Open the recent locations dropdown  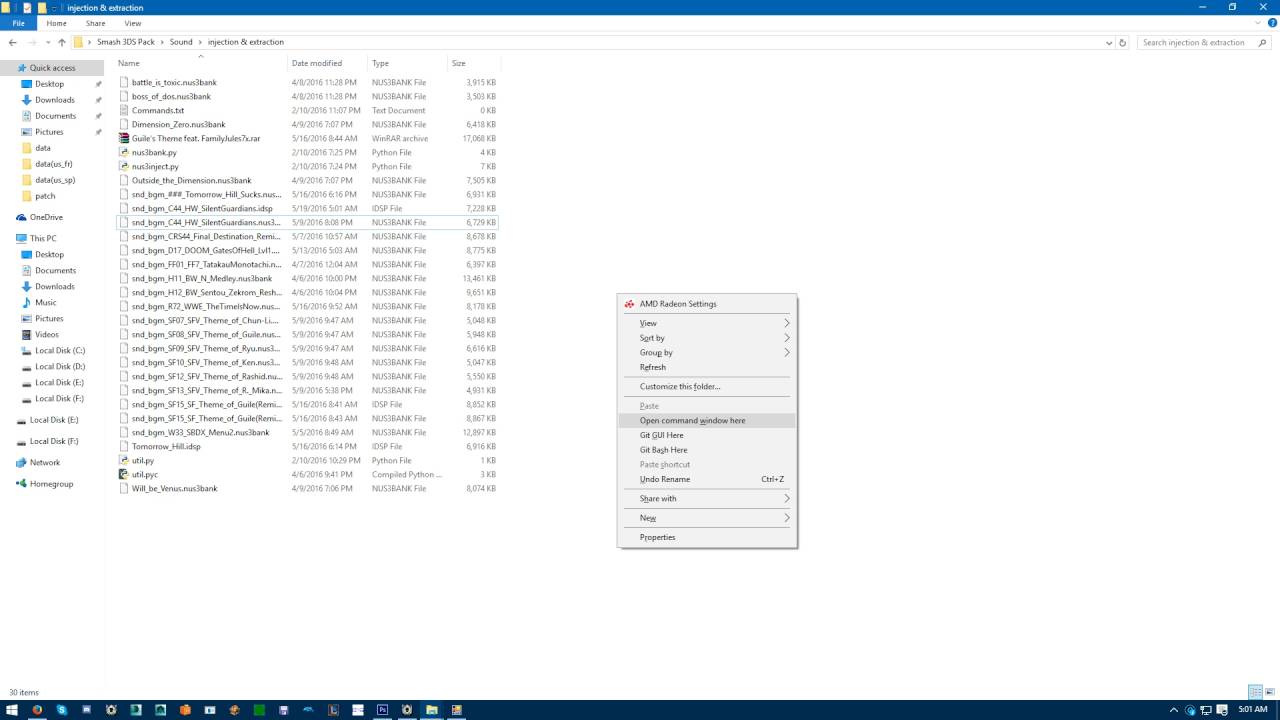(47, 43)
